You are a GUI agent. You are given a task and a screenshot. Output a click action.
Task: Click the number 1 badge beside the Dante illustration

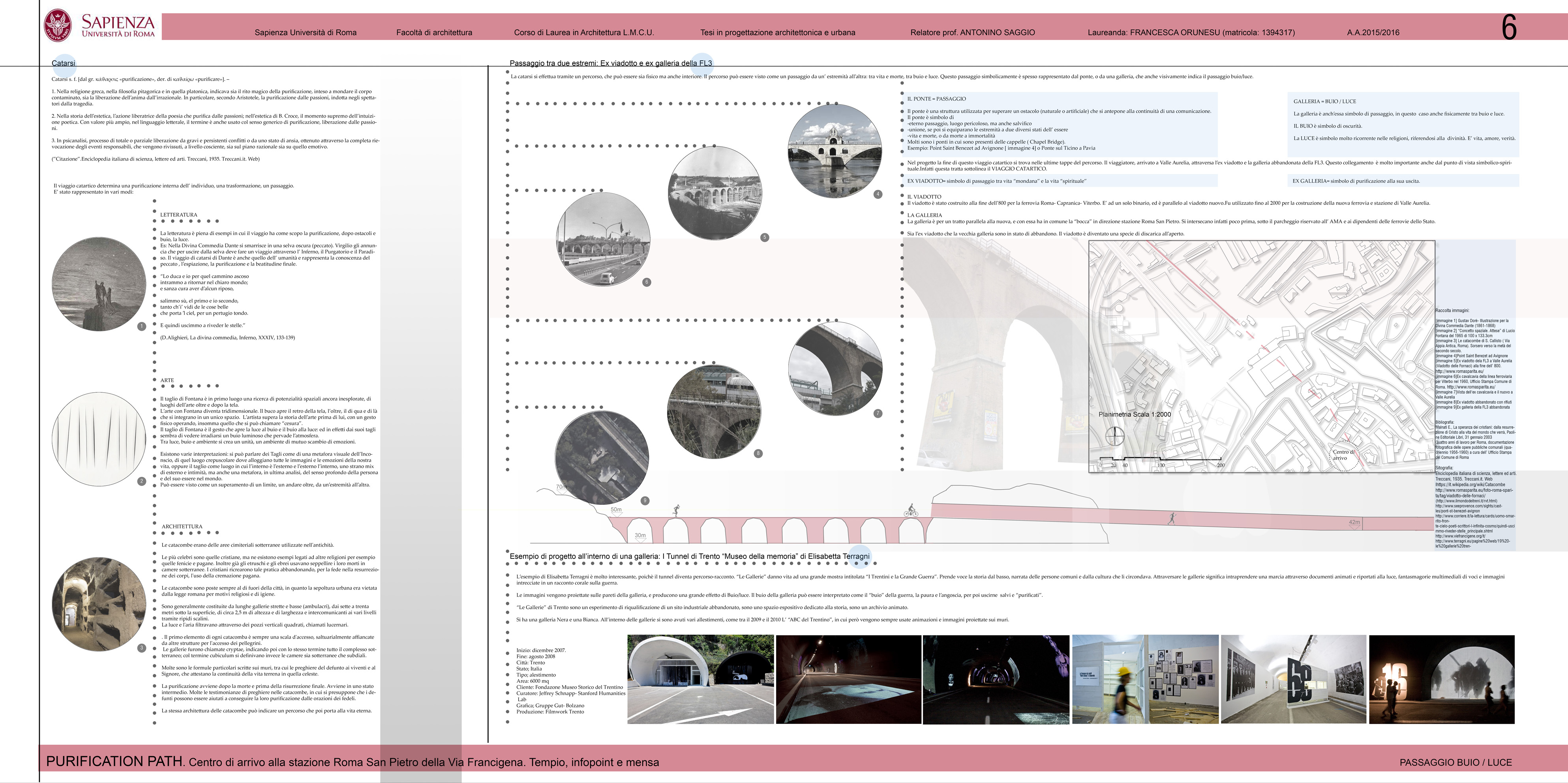[x=142, y=326]
